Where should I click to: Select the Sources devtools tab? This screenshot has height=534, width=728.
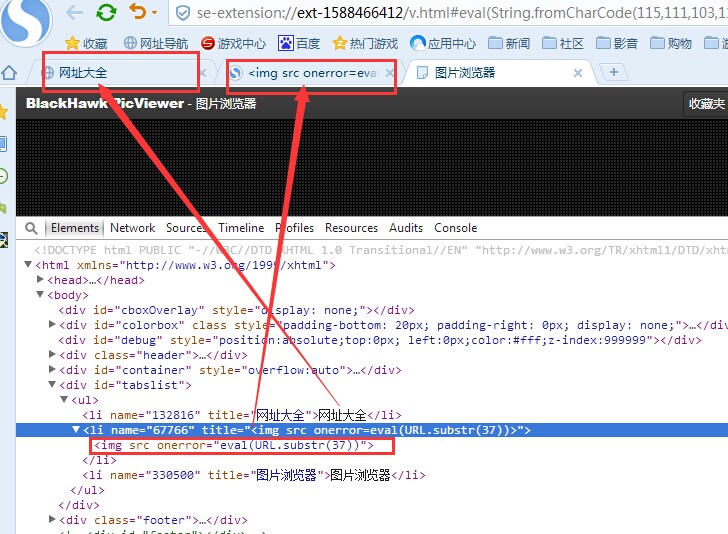pyautogui.click(x=186, y=228)
